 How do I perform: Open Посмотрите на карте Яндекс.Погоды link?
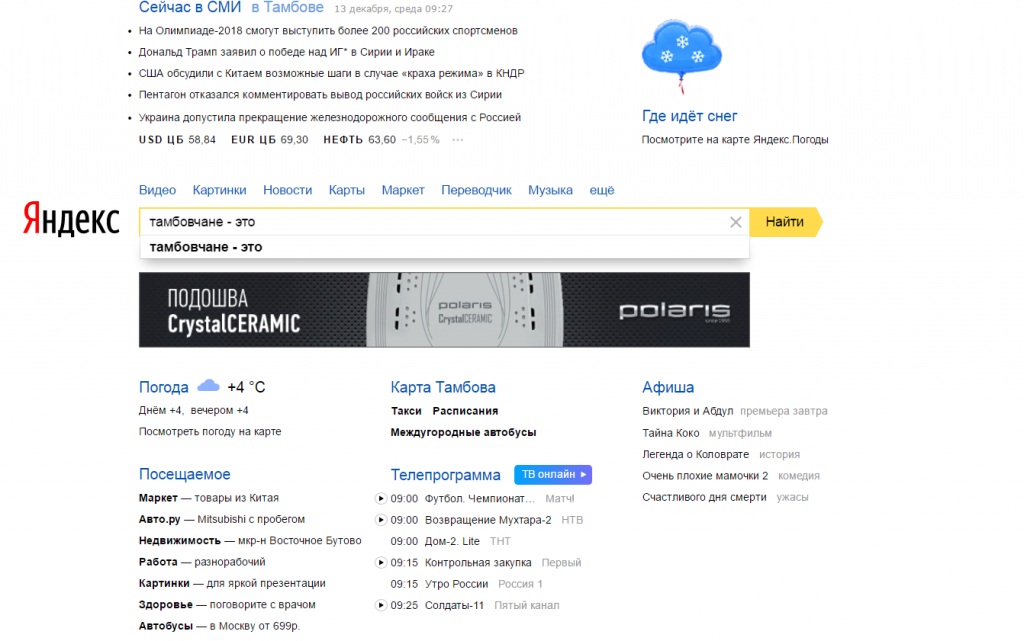735,140
